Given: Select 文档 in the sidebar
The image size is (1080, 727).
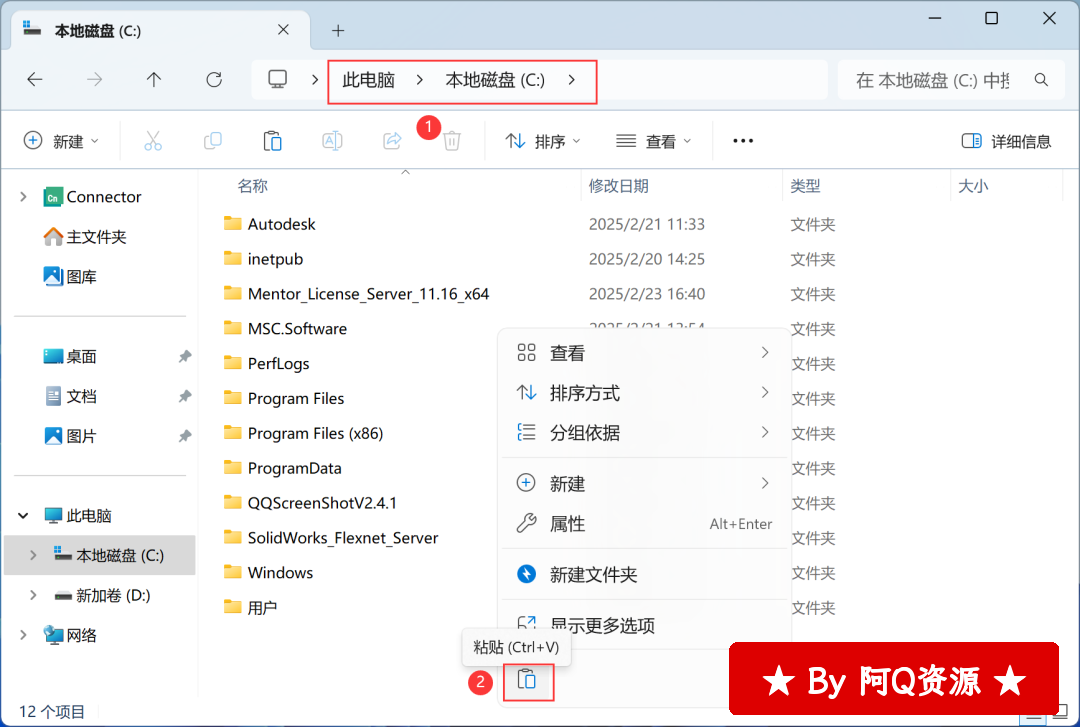Looking at the screenshot, I should tap(70, 396).
